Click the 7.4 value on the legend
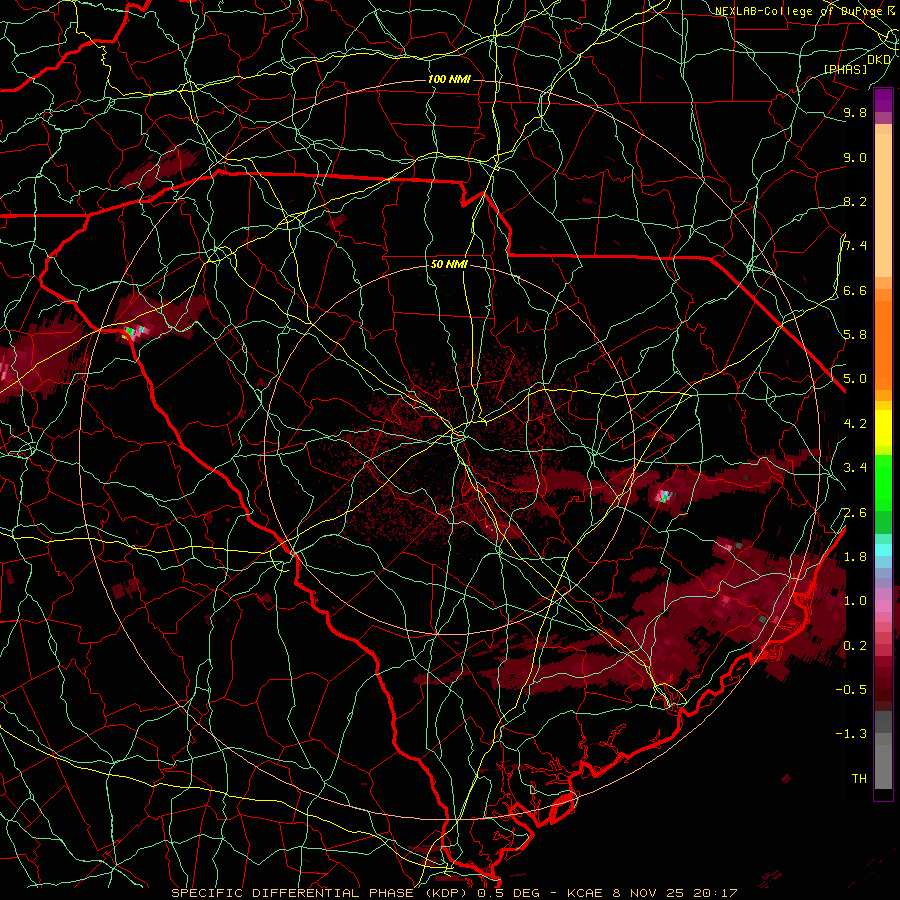Image resolution: width=900 pixels, height=900 pixels. pos(855,246)
